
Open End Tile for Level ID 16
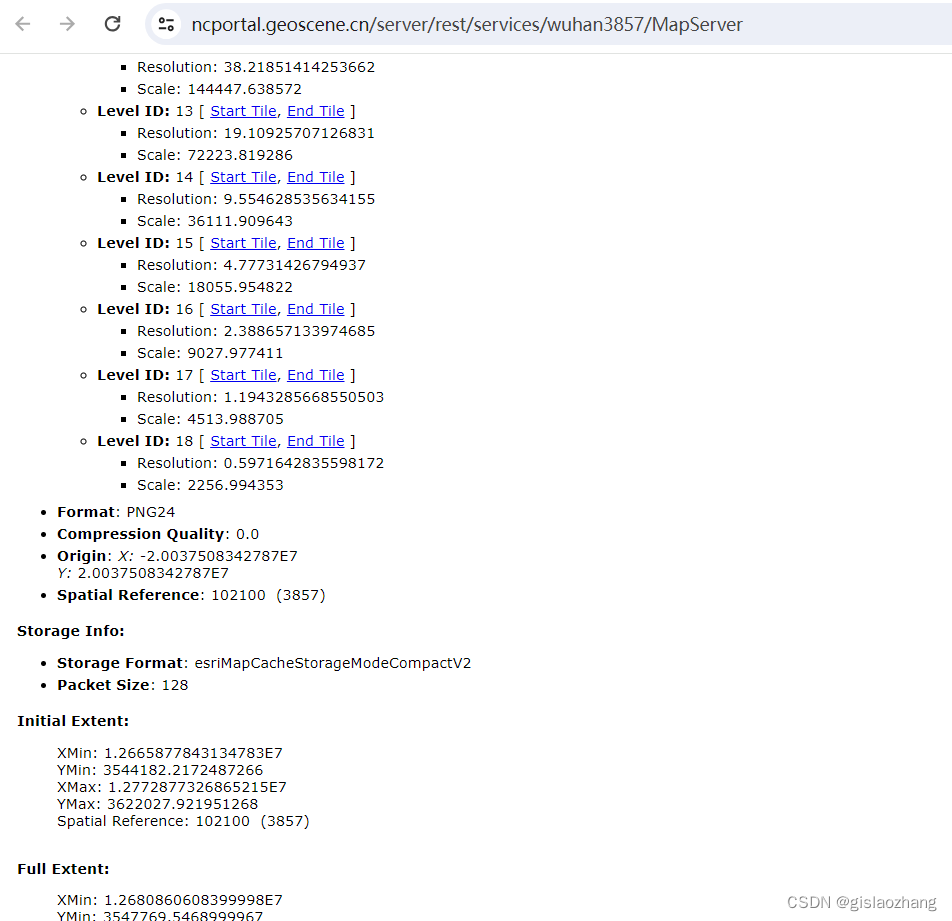click(315, 308)
